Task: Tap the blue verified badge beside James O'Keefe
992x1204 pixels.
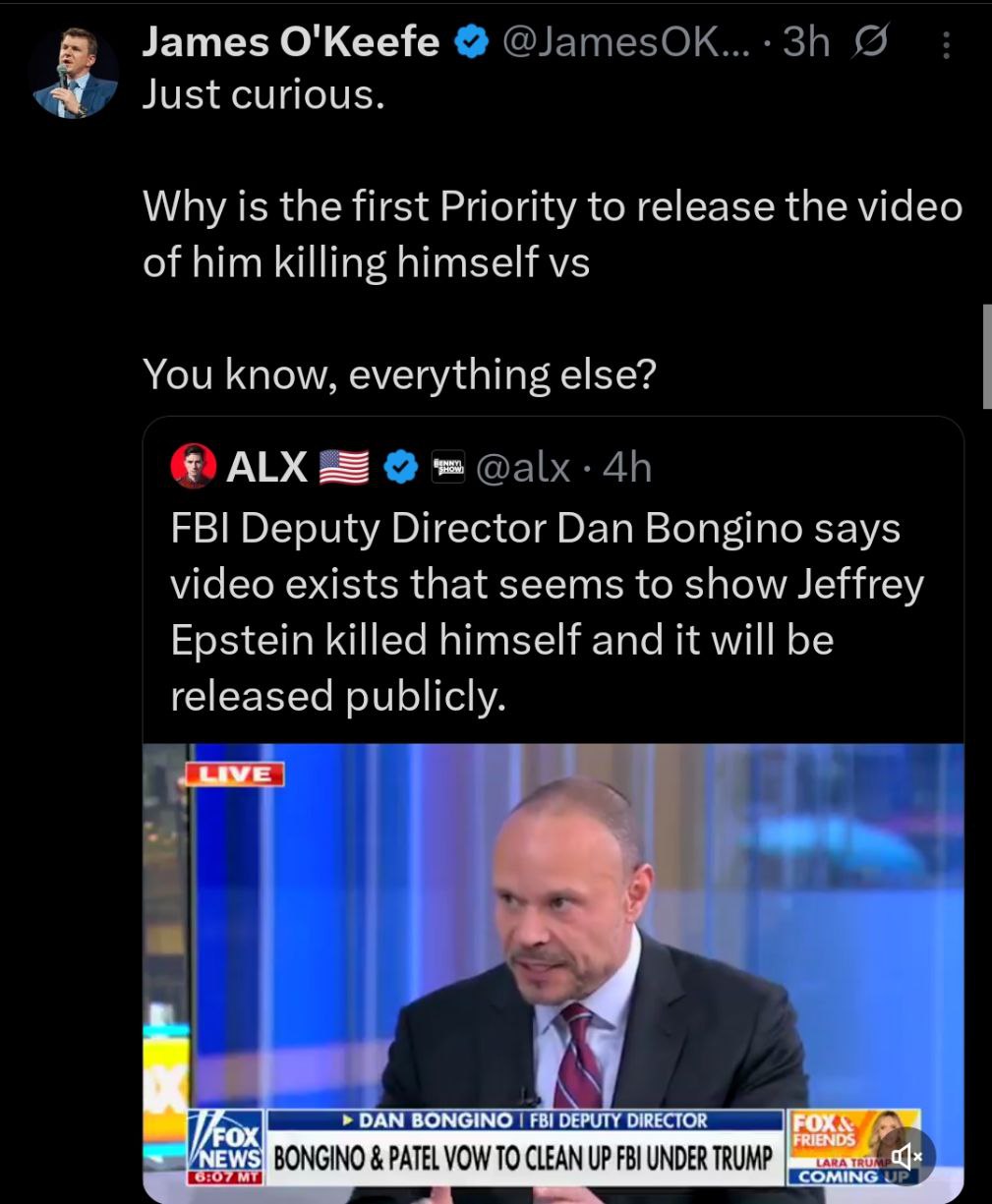Action: (471, 43)
